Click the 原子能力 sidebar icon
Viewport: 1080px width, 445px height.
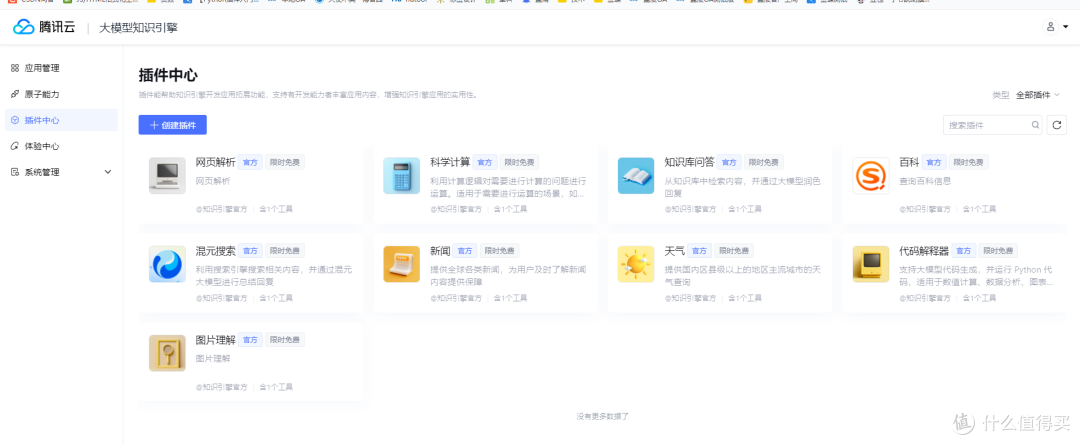14,94
